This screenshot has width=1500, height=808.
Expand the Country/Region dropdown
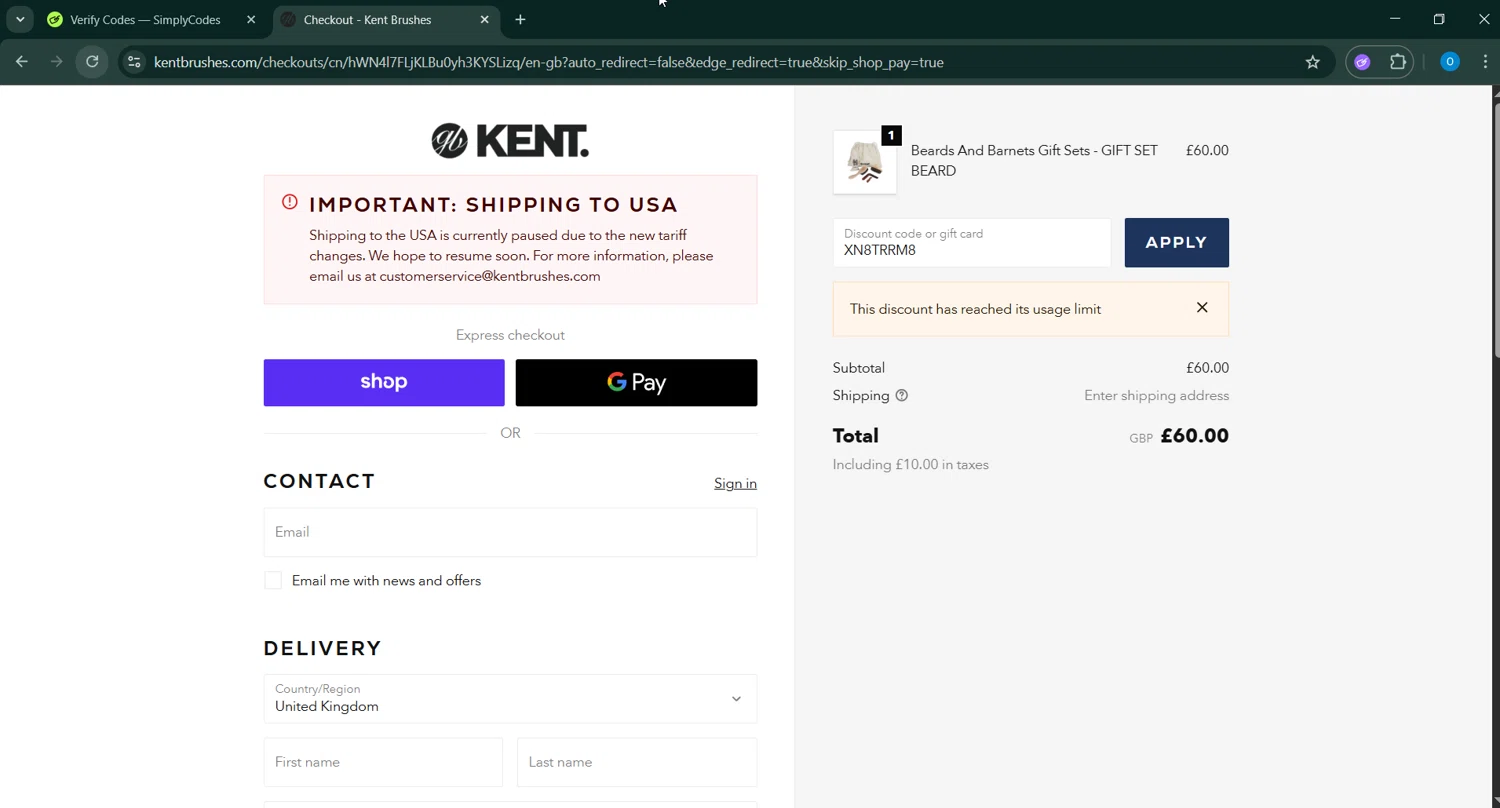(x=510, y=699)
